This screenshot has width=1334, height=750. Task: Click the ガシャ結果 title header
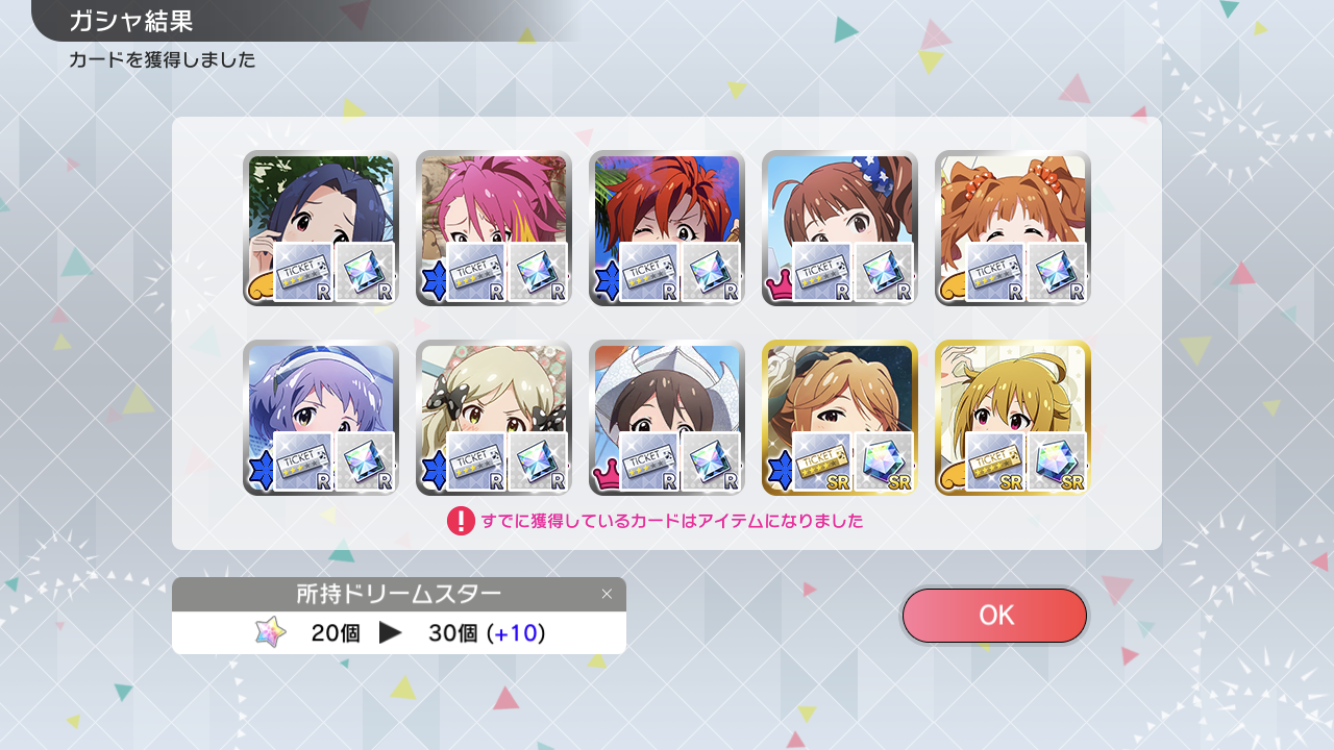pos(131,21)
